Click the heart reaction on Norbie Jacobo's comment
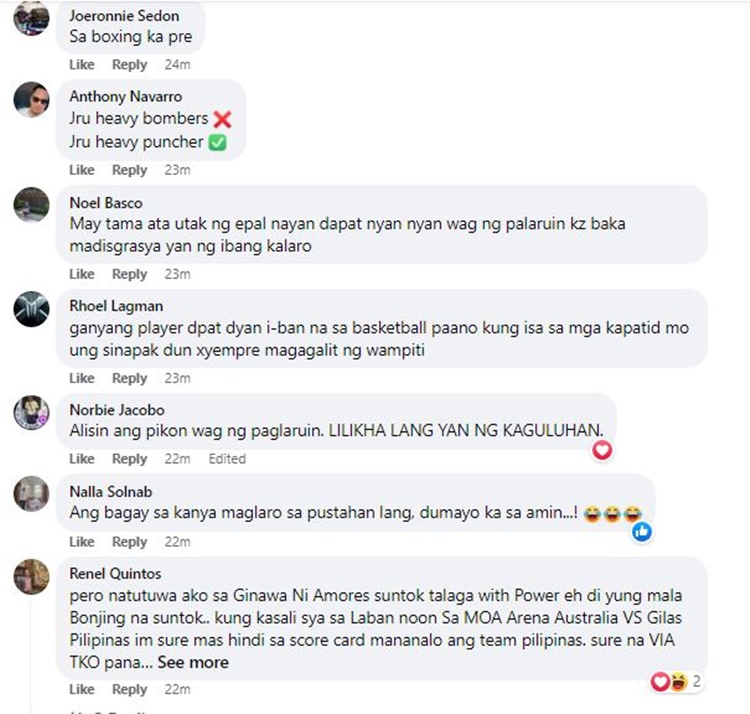This screenshot has width=750, height=714. point(602,450)
